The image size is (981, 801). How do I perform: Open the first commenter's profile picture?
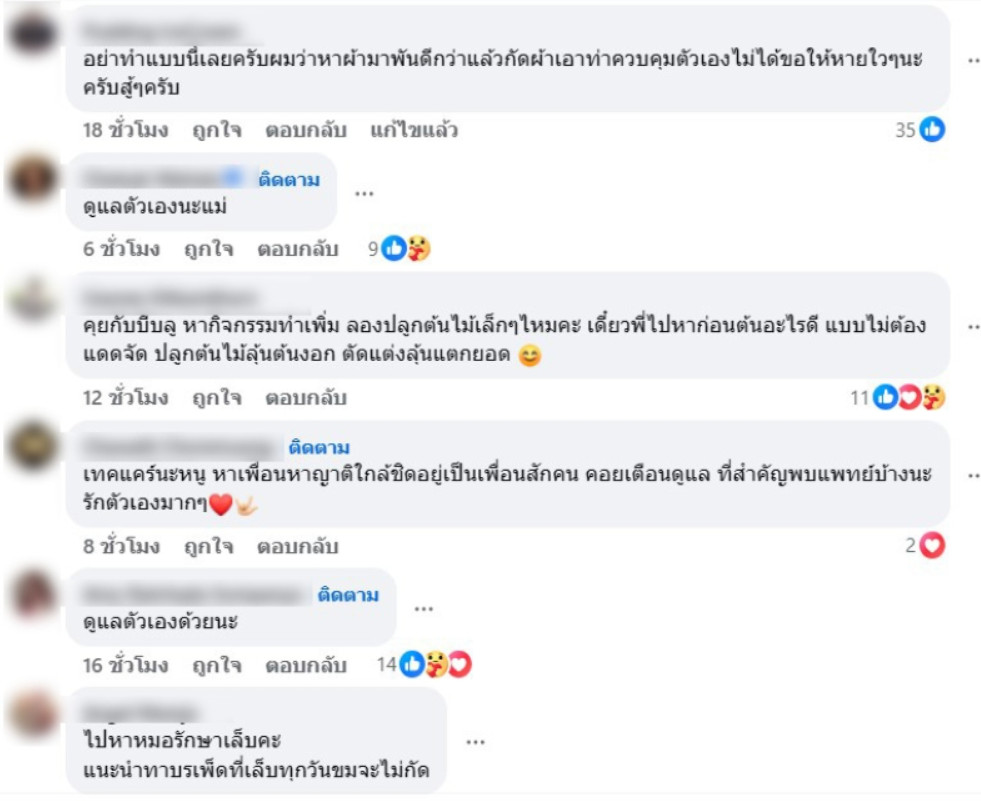pos(33,33)
